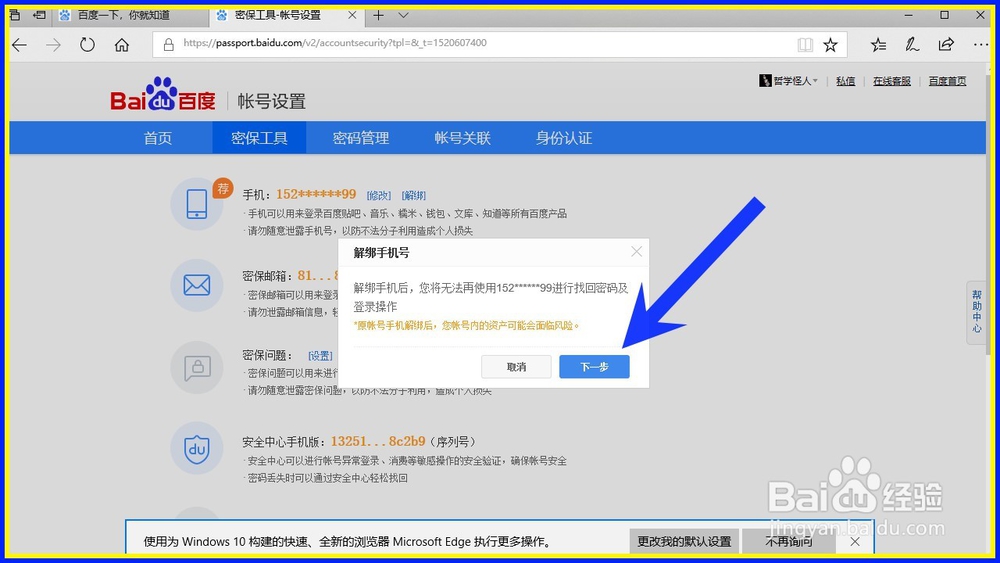The height and width of the screenshot is (563, 1000).
Task: Dismiss the Edge notification bar X
Action: coord(855,542)
